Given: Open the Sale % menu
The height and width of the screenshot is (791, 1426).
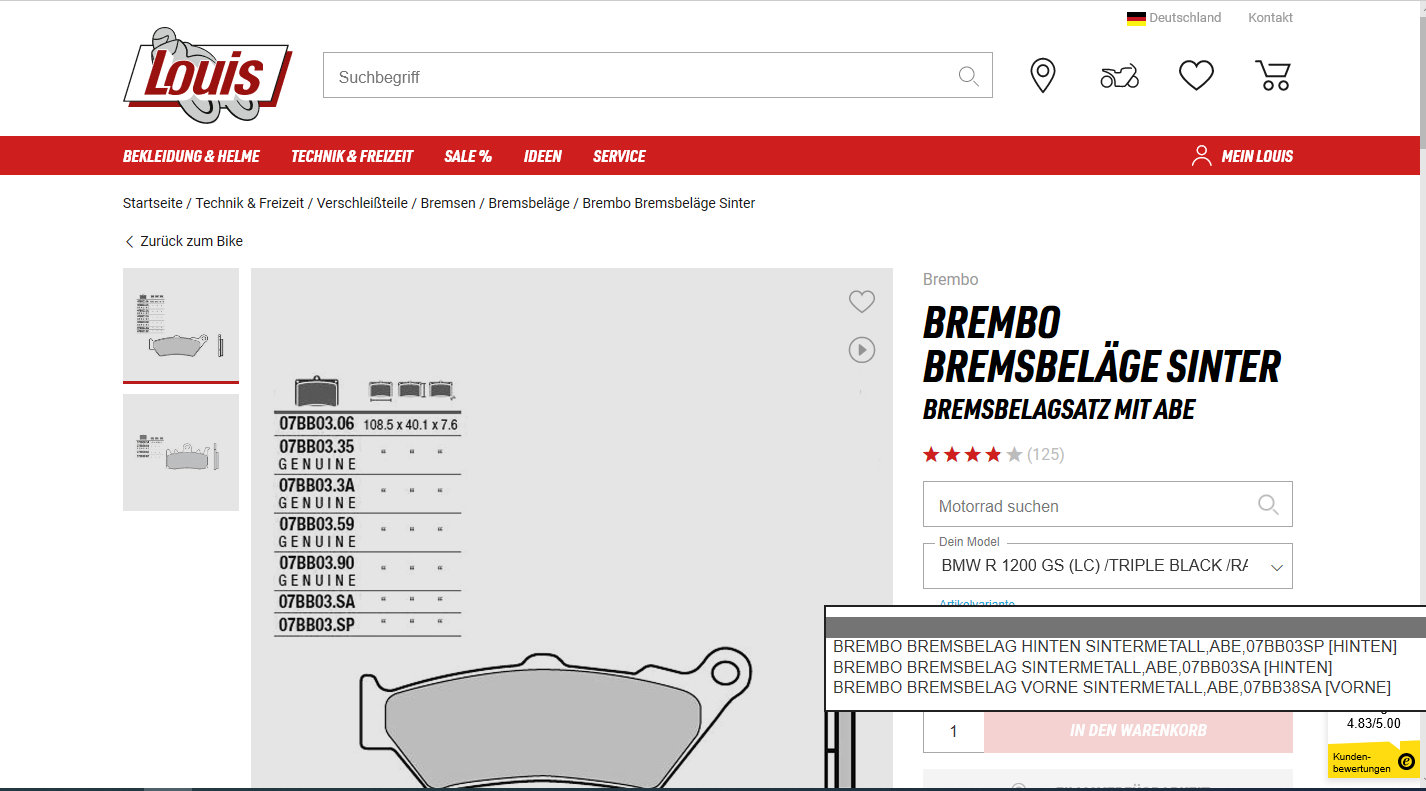Looking at the screenshot, I should 468,156.
